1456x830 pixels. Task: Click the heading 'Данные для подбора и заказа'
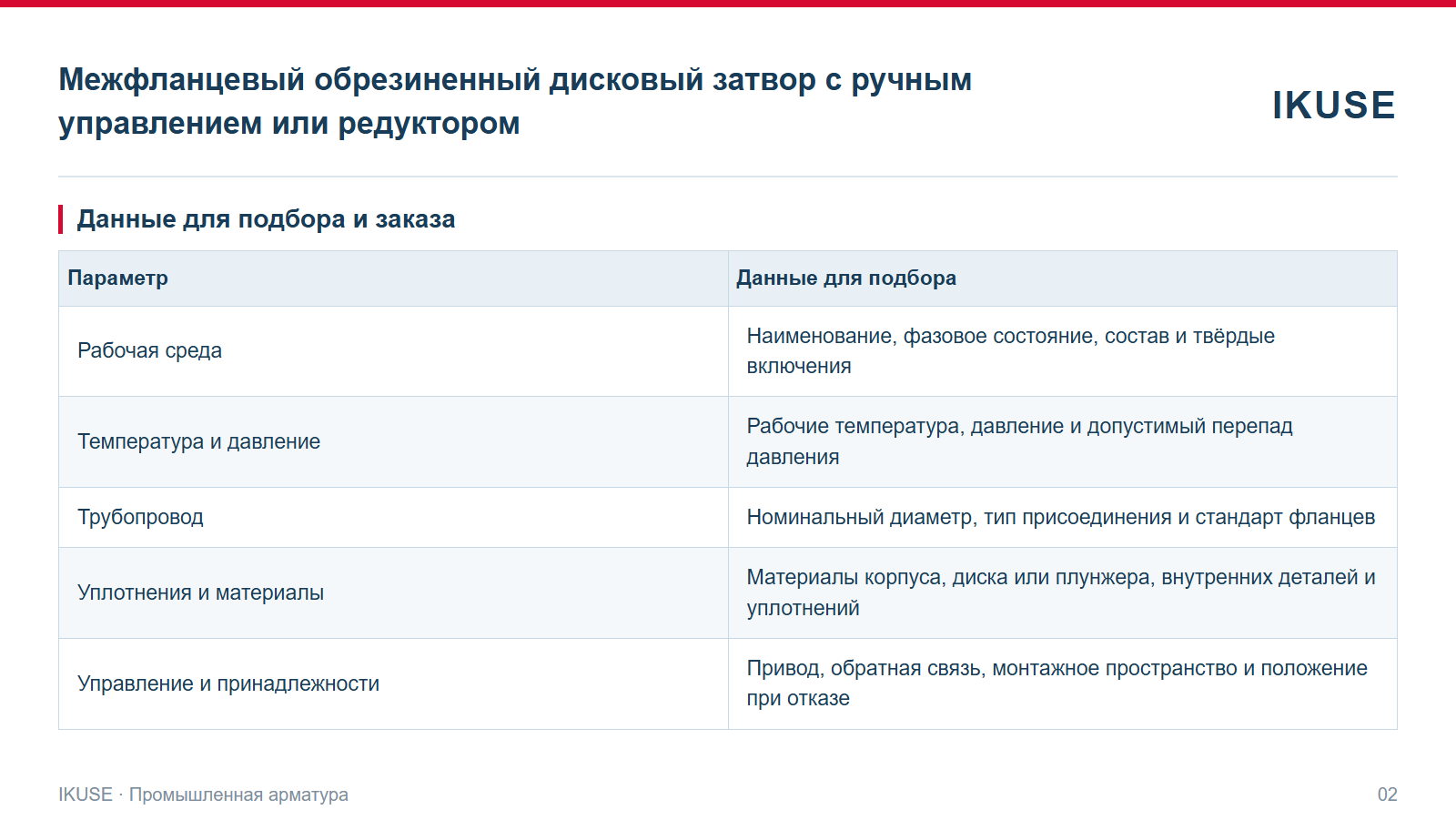coord(266,219)
